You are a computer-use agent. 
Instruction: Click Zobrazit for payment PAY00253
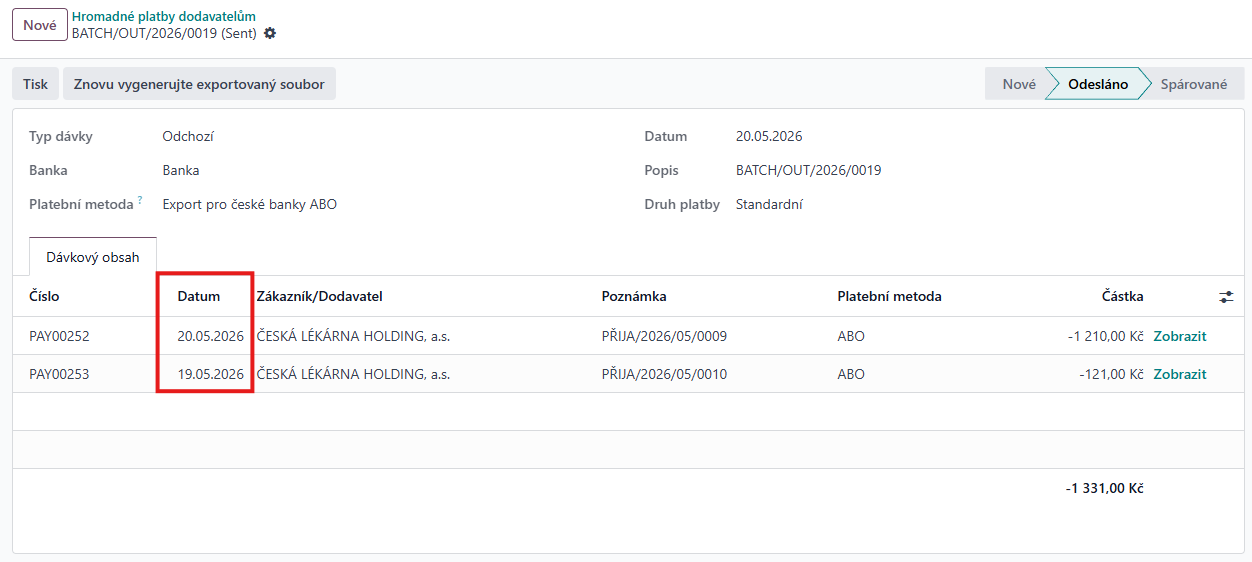[x=1180, y=374]
